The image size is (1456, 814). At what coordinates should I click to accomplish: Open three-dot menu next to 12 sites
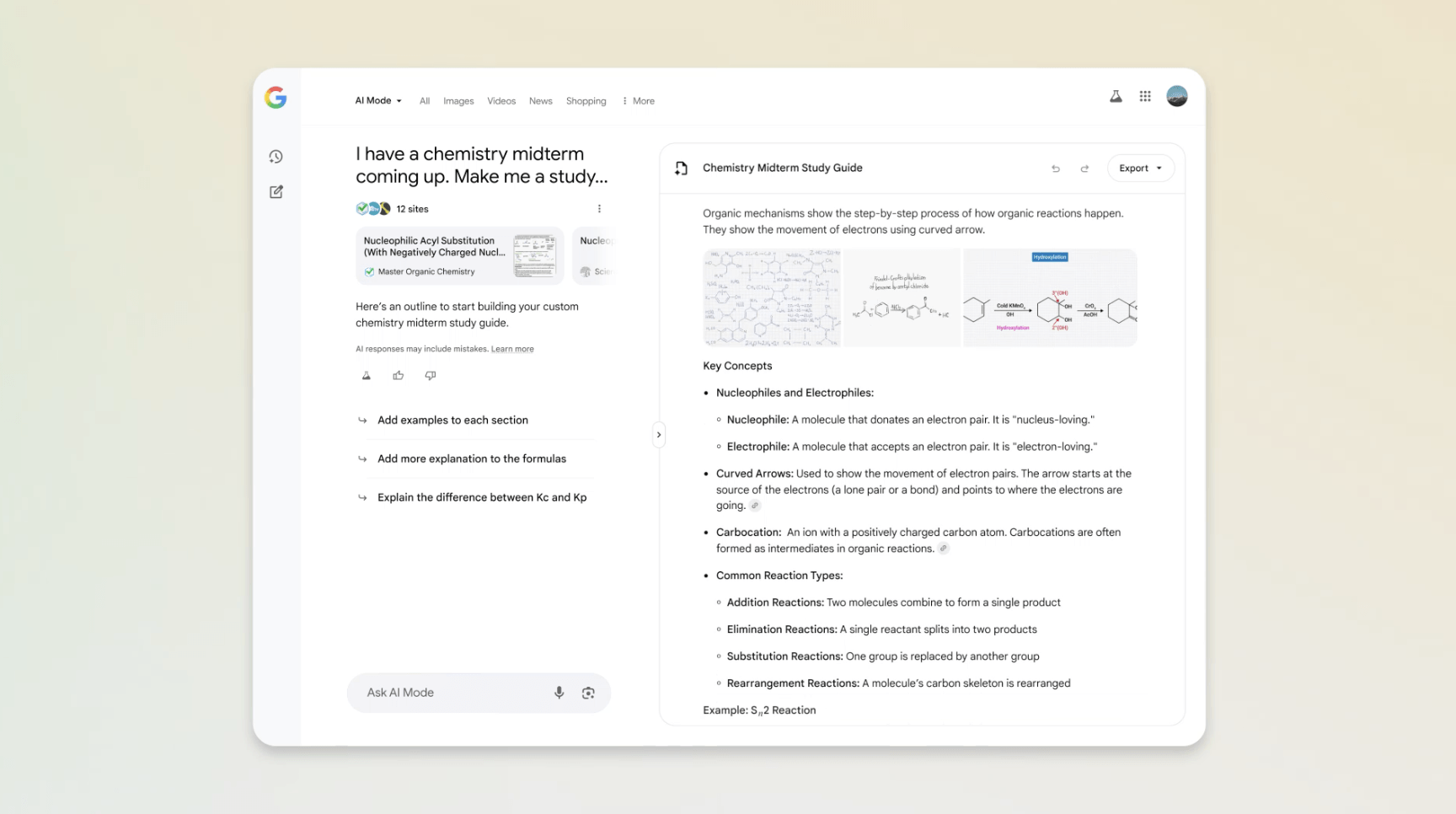599,209
